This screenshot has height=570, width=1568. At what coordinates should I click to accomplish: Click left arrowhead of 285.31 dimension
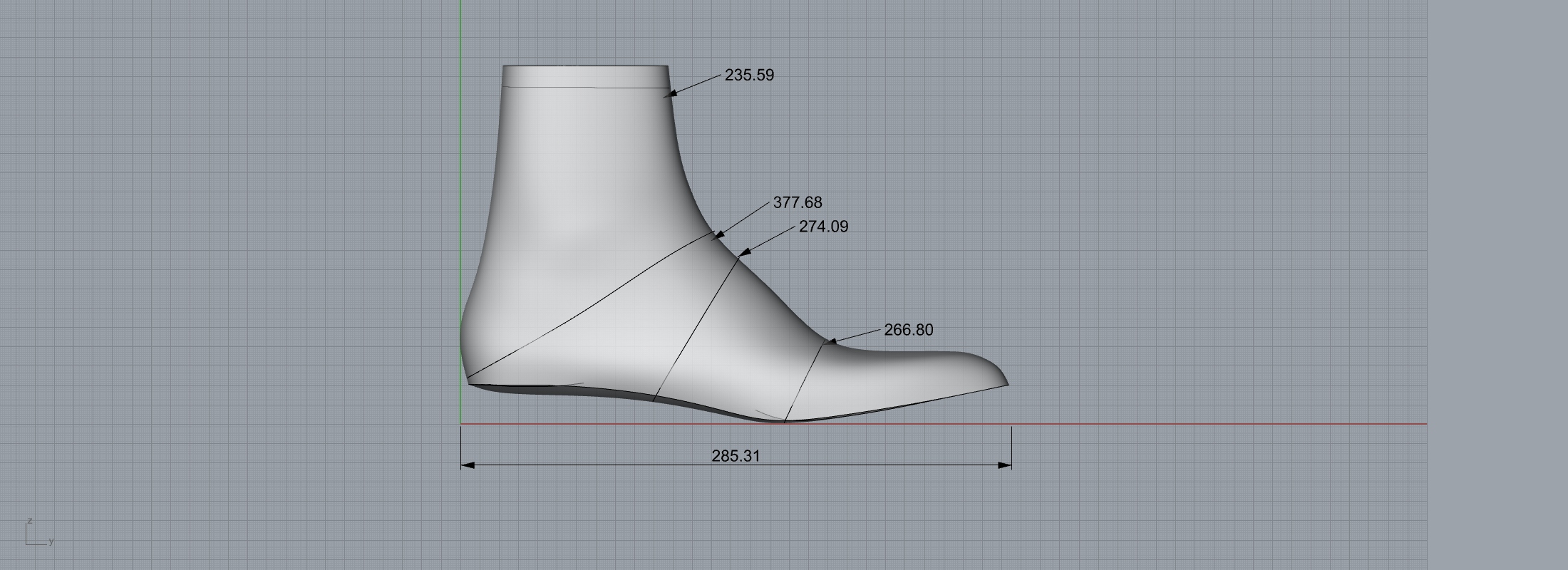pyautogui.click(x=468, y=465)
